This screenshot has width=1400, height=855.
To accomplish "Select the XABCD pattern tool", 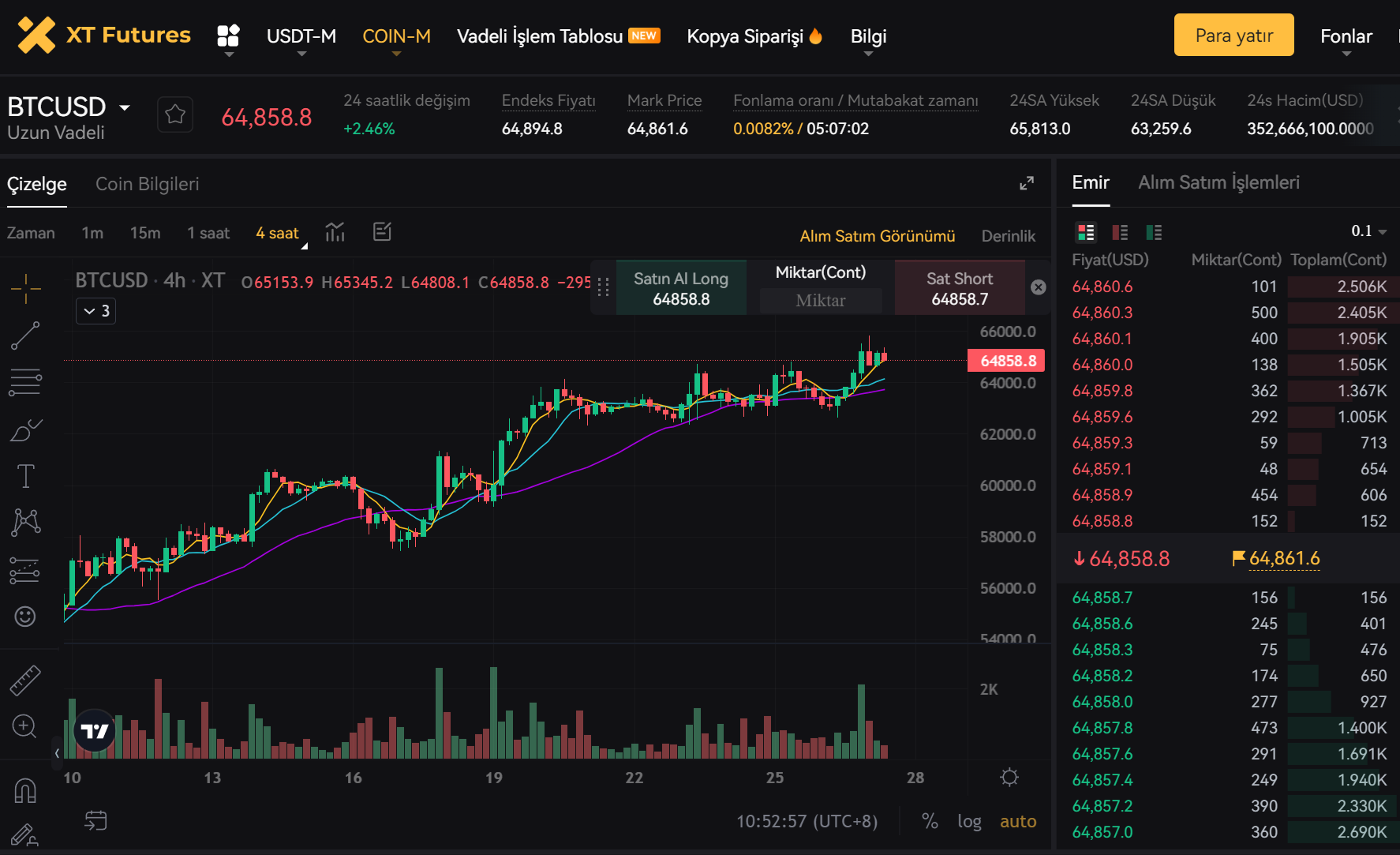I will 26,522.
